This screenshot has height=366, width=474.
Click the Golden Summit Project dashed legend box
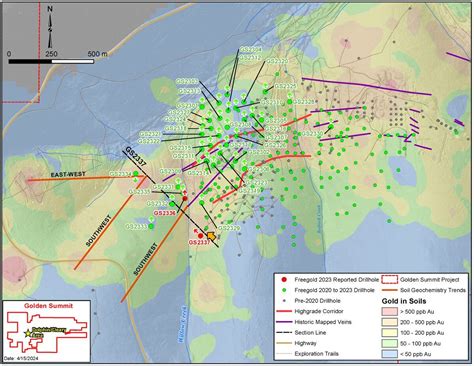(x=389, y=279)
